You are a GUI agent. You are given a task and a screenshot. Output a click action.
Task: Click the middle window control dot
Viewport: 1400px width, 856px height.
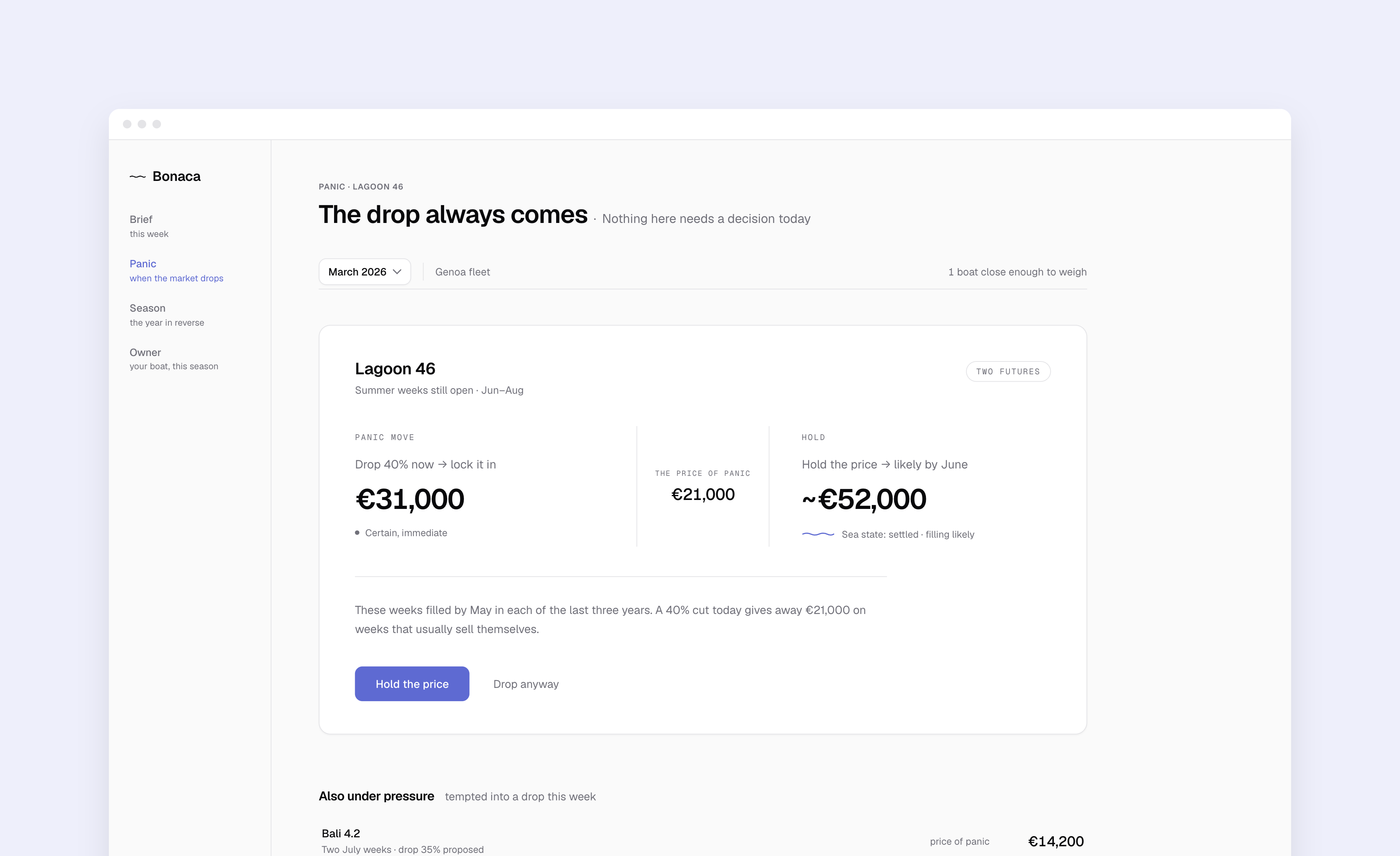point(142,124)
